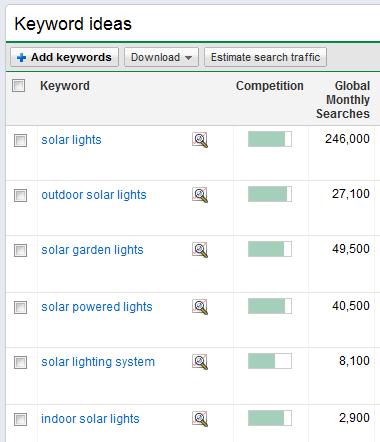The height and width of the screenshot is (442, 380).
Task: Open the solar lights keyword link
Action: point(71,140)
